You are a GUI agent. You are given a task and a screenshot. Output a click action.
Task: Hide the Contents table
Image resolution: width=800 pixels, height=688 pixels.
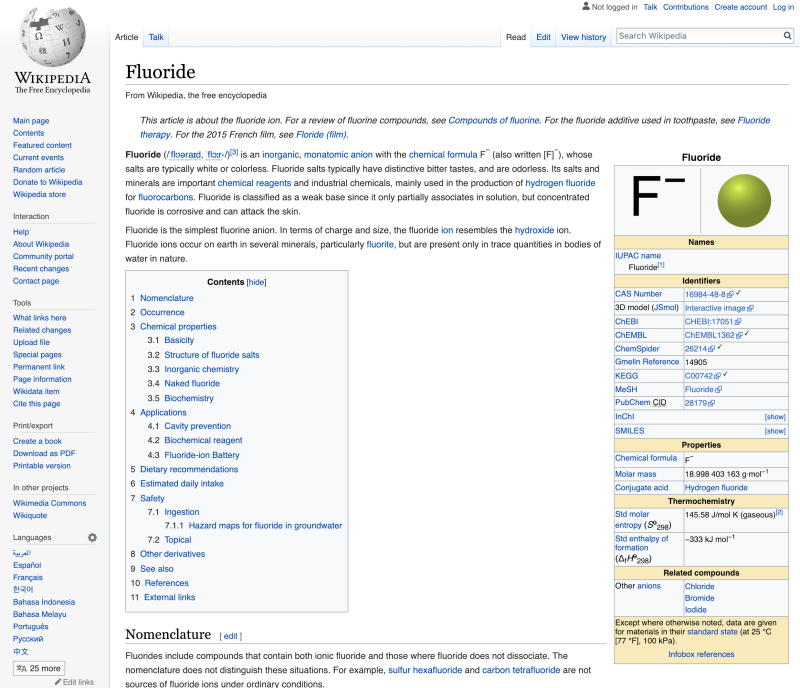point(256,282)
